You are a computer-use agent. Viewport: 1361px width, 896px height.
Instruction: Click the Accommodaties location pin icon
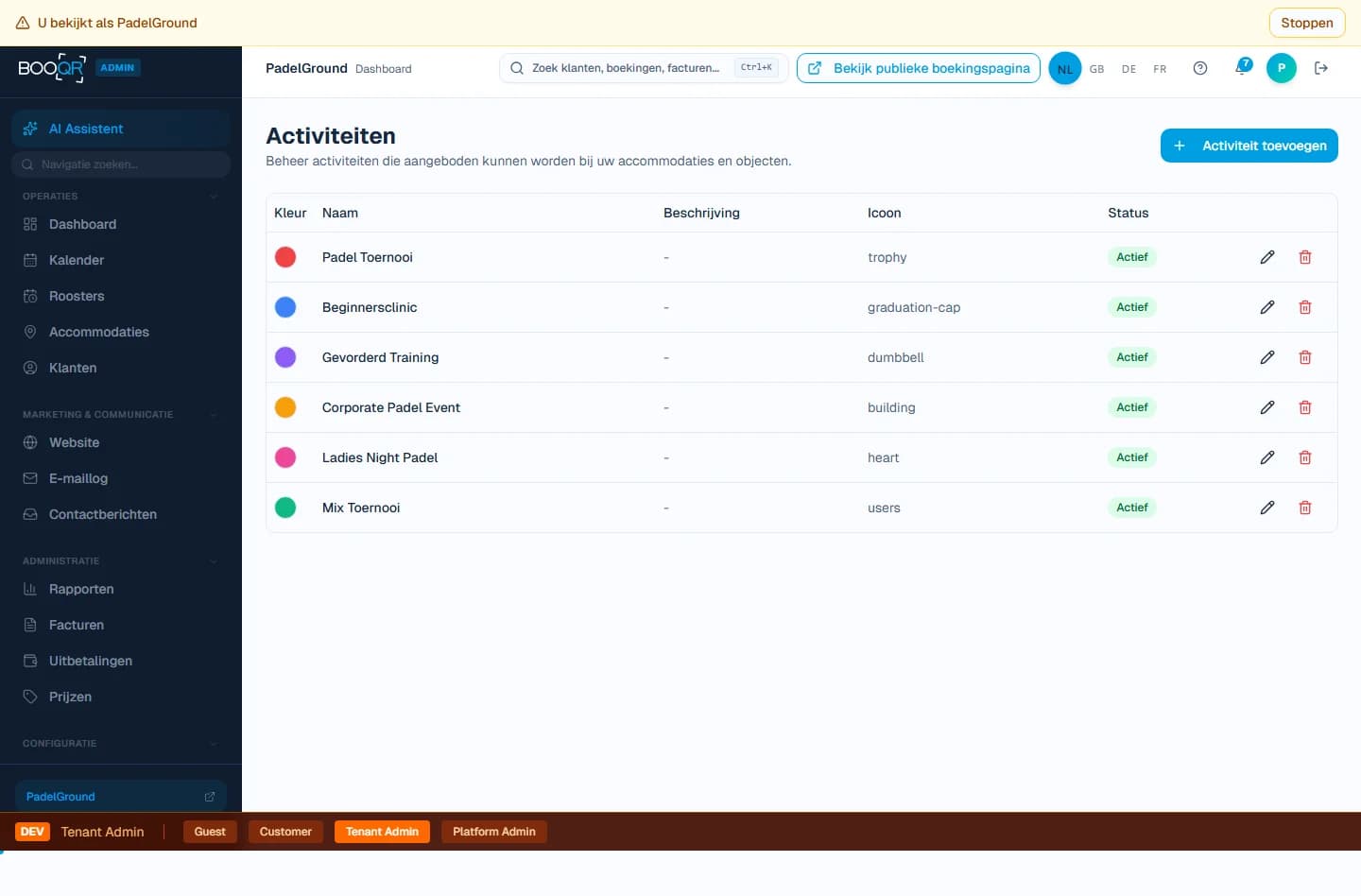click(x=29, y=332)
